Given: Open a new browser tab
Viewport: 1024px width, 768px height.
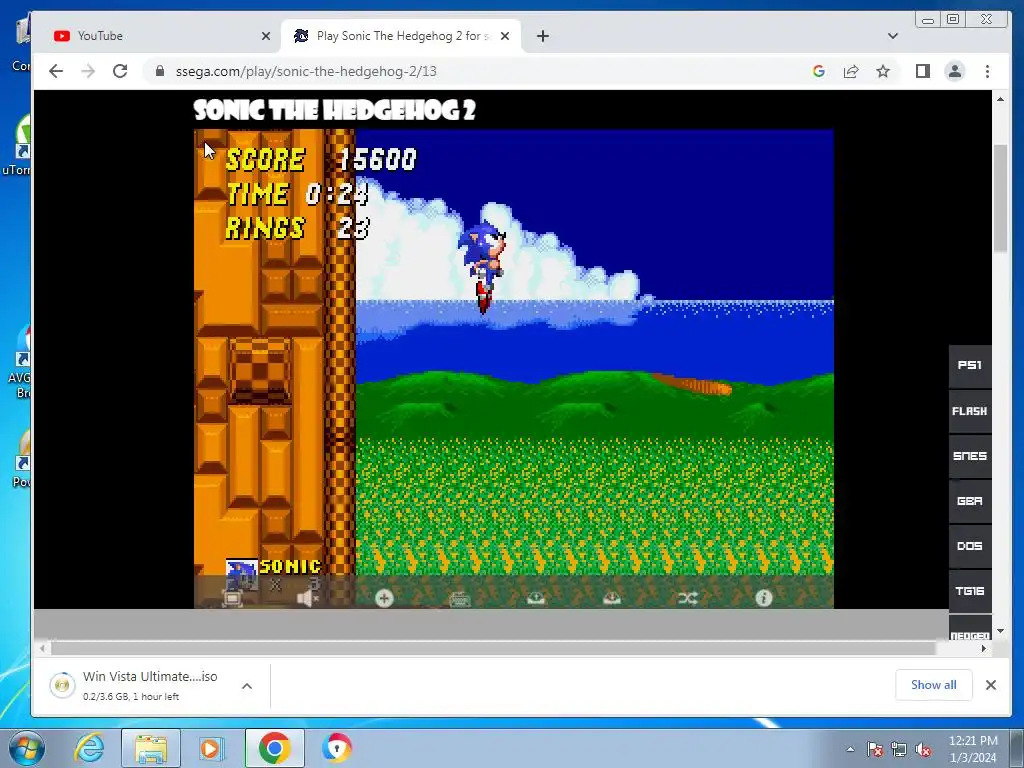Looking at the screenshot, I should pyautogui.click(x=543, y=36).
